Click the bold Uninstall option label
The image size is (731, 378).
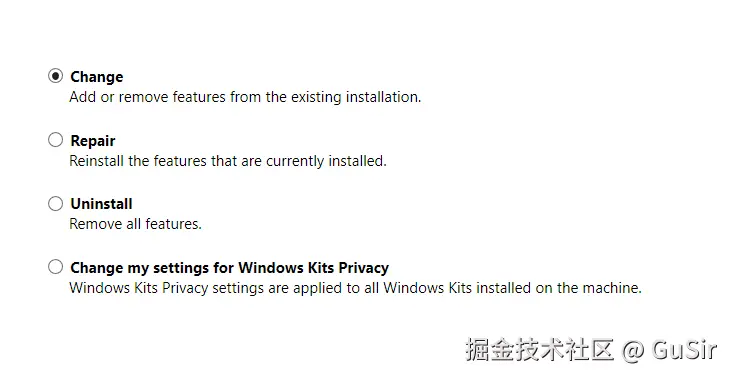coord(101,204)
